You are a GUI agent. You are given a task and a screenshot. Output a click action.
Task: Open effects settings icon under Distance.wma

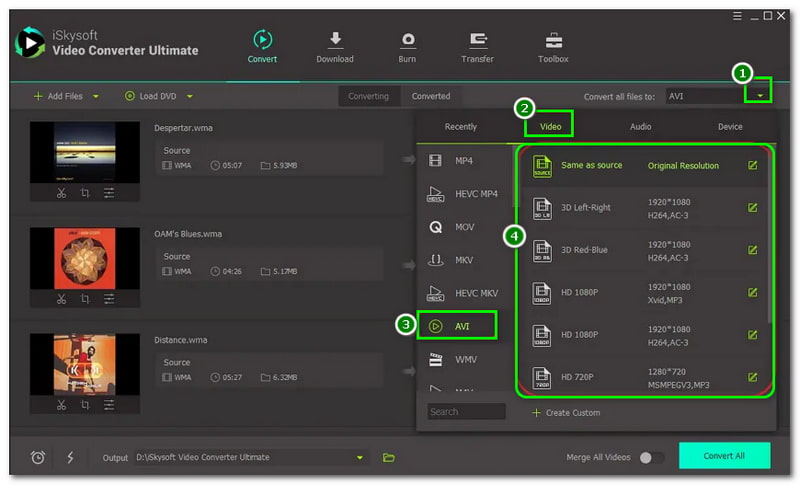[109, 404]
